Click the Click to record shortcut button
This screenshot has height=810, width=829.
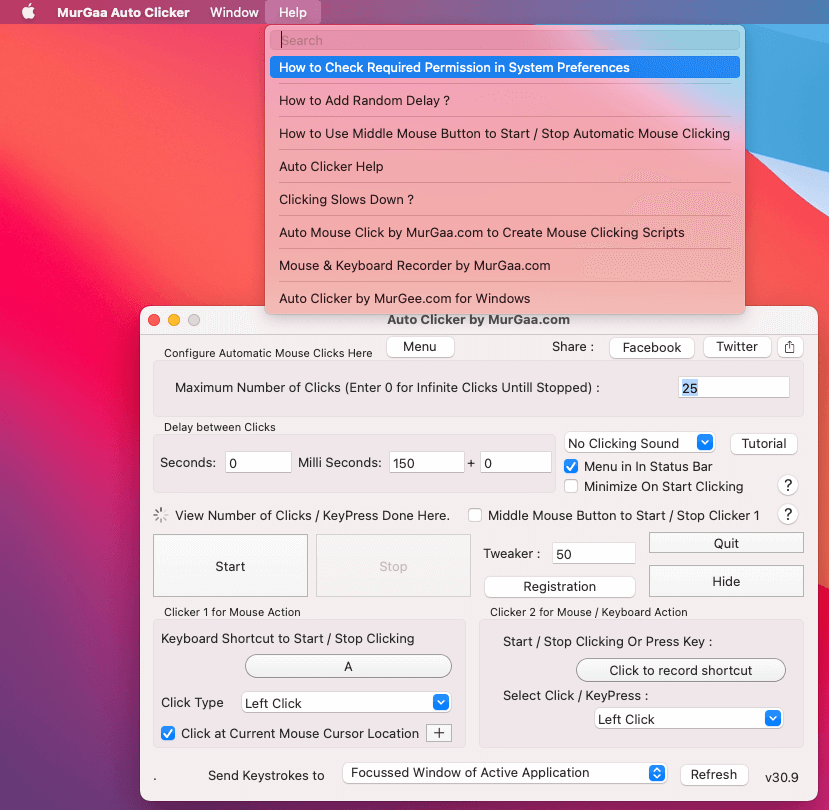[x=680, y=670]
